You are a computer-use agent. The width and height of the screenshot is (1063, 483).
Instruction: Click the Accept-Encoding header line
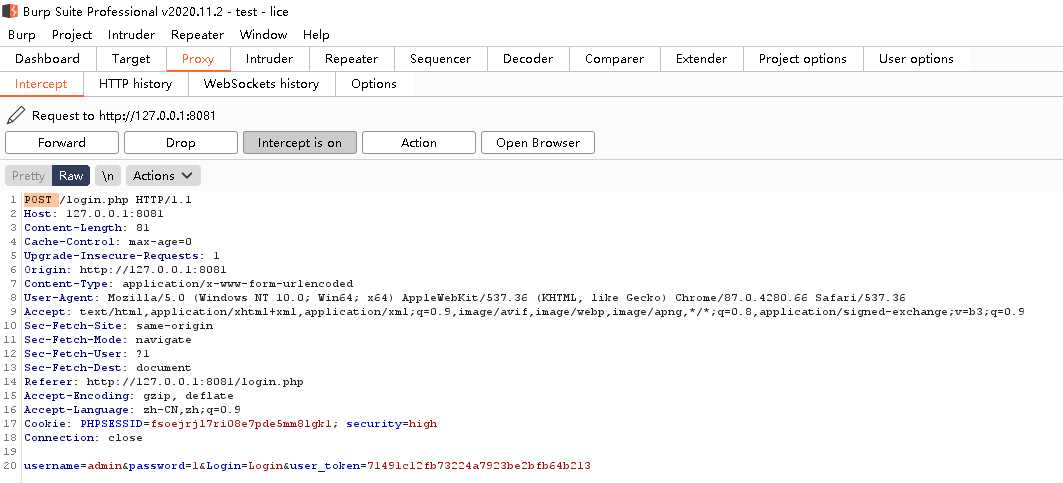coord(129,396)
